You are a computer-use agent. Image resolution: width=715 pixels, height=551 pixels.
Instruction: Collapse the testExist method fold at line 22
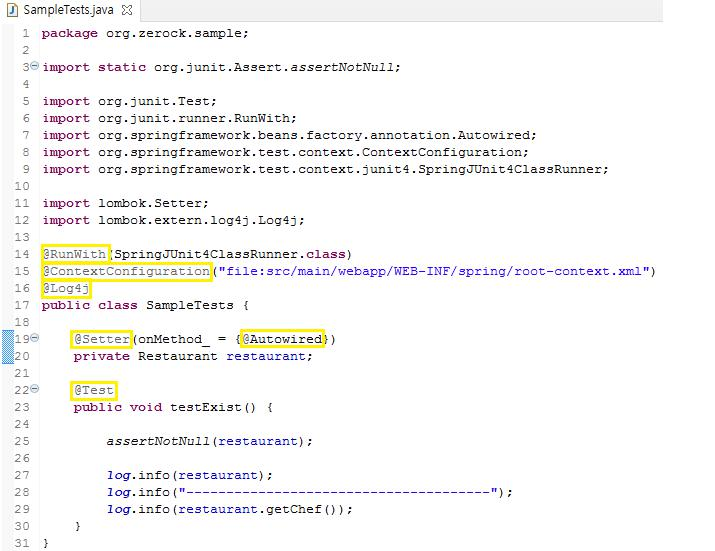point(34,389)
